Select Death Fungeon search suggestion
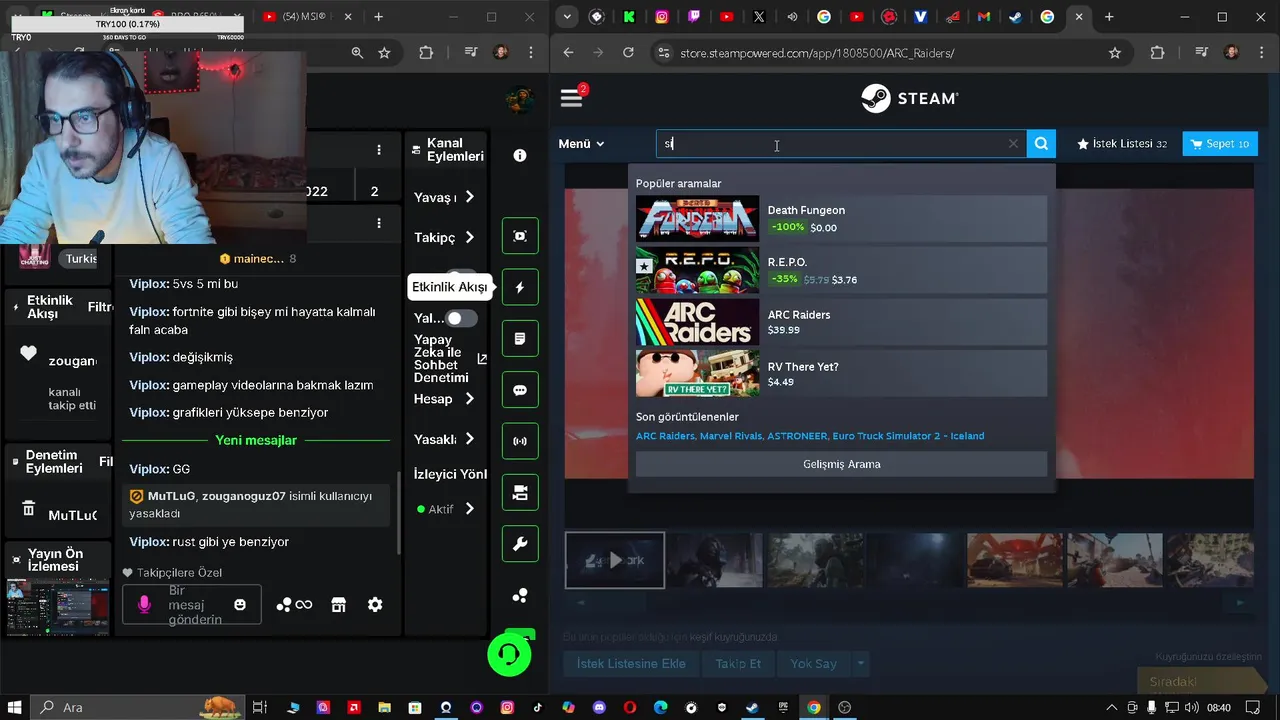This screenshot has height=720, width=1280. [841, 218]
